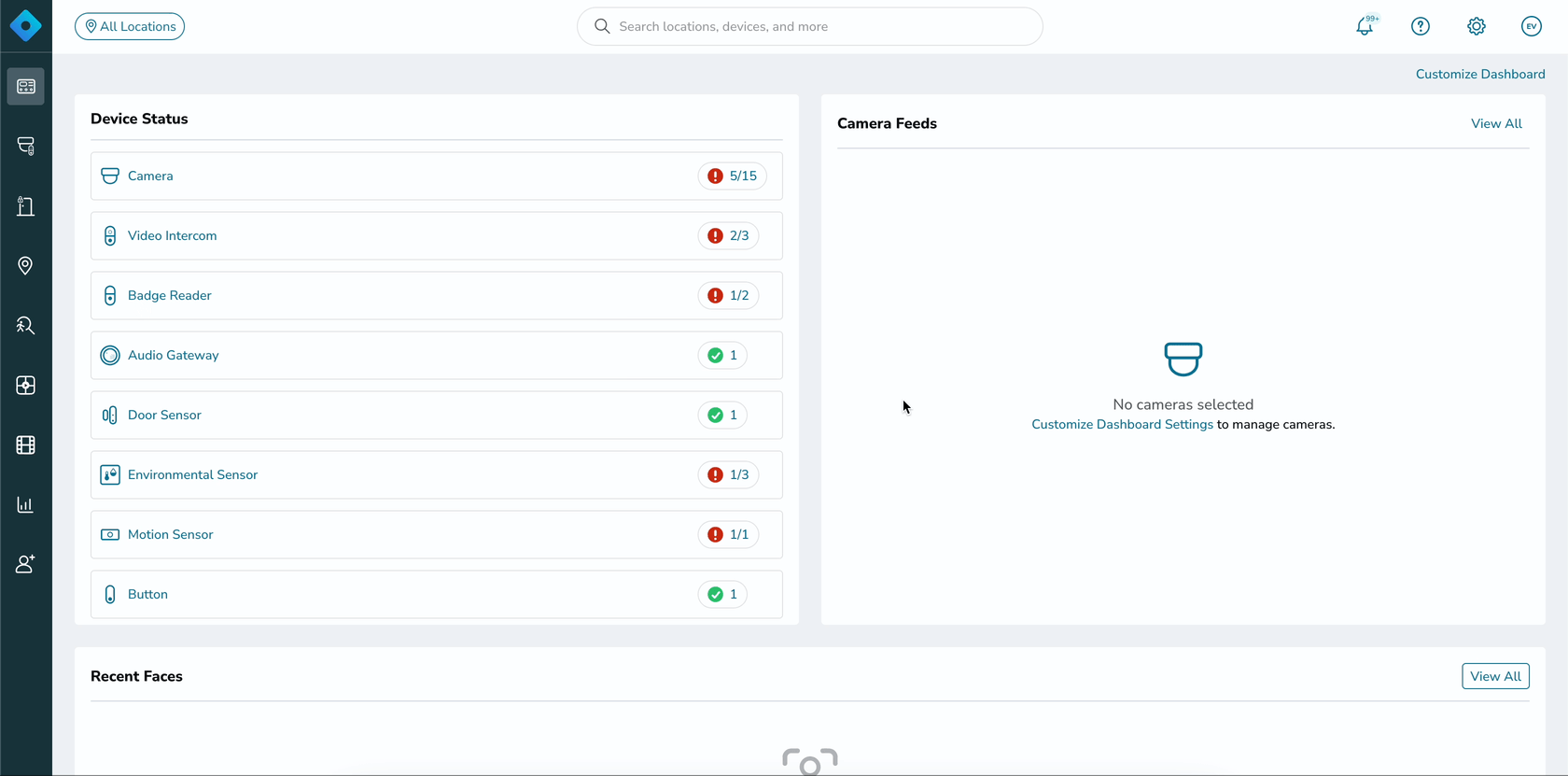Viewport: 1568px width, 776px height.
Task: Open the EV user avatar menu
Action: tap(1532, 26)
